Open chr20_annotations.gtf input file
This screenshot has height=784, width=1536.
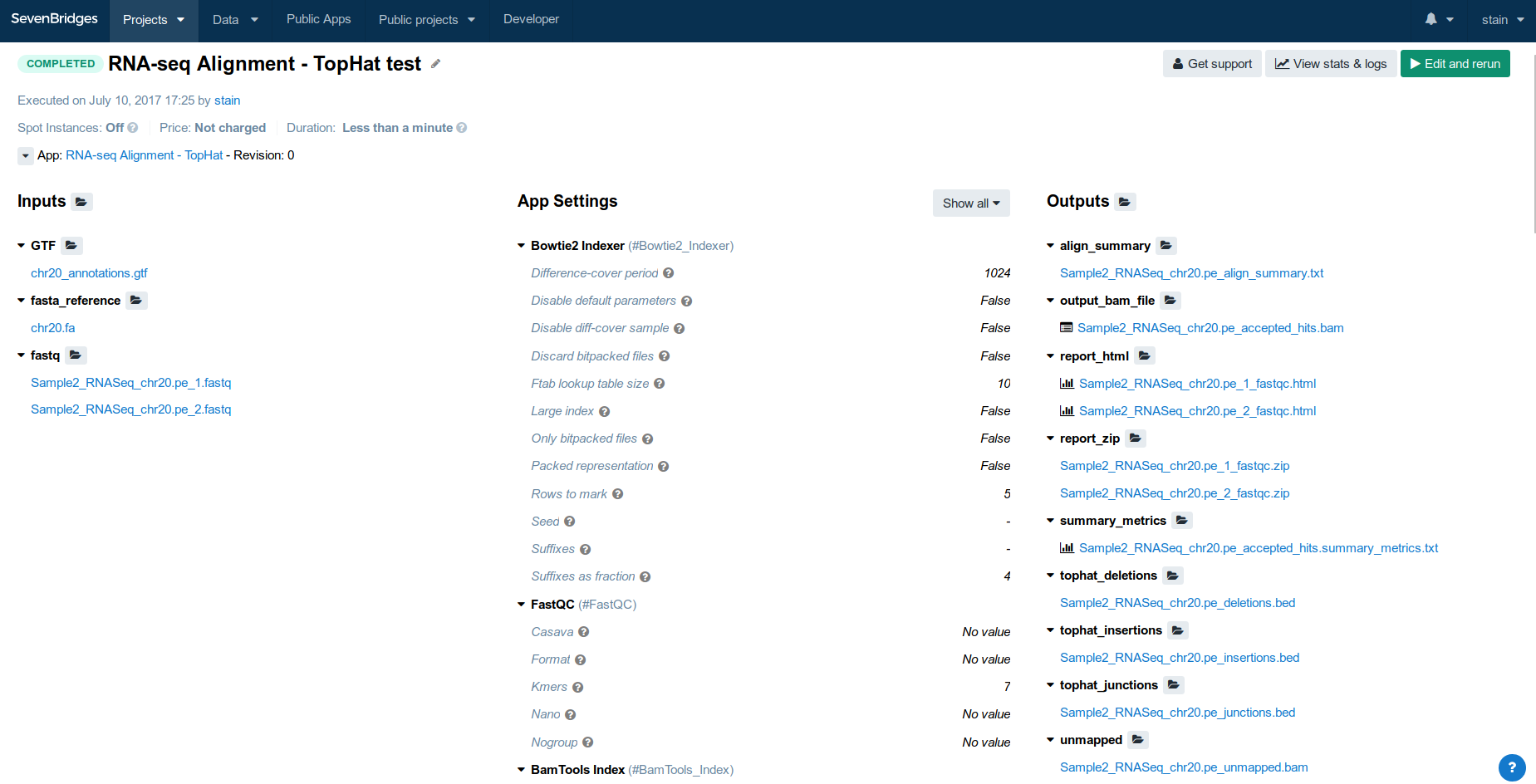[x=89, y=273]
